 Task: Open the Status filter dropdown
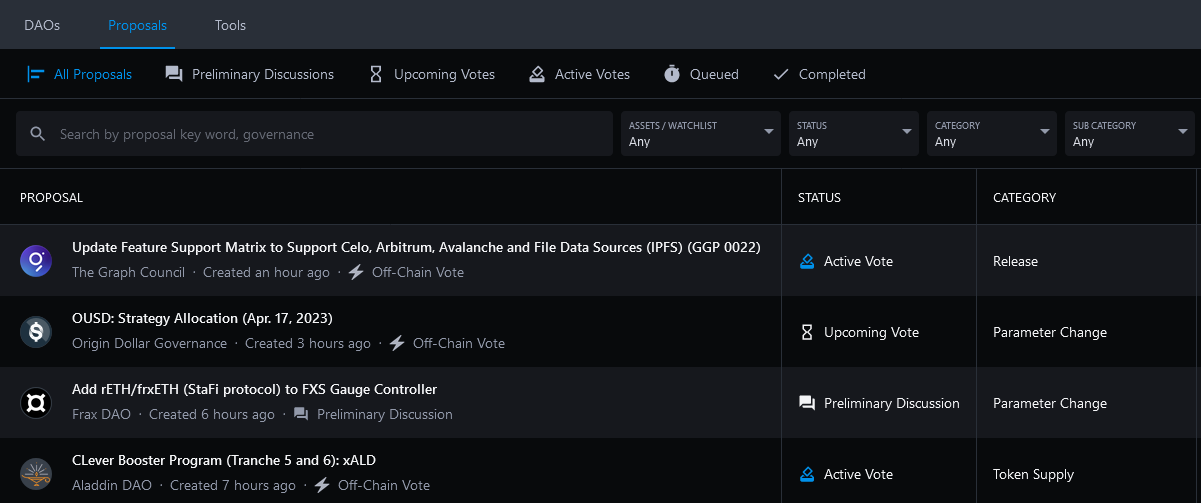(x=854, y=133)
